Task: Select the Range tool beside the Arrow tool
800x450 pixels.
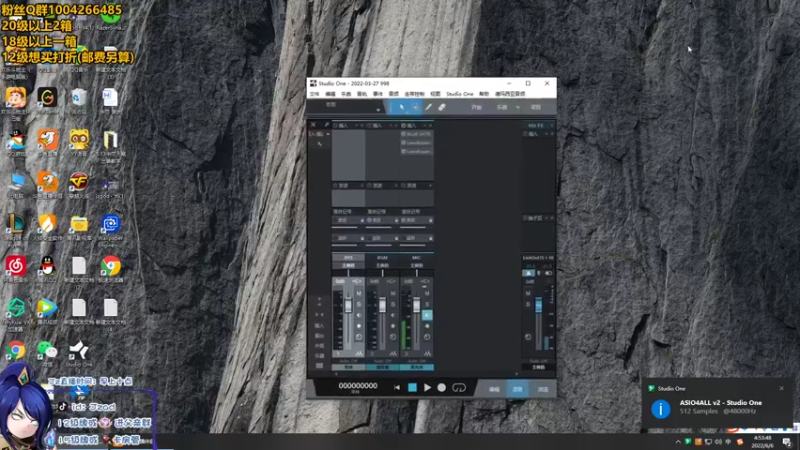Action: 415,107
